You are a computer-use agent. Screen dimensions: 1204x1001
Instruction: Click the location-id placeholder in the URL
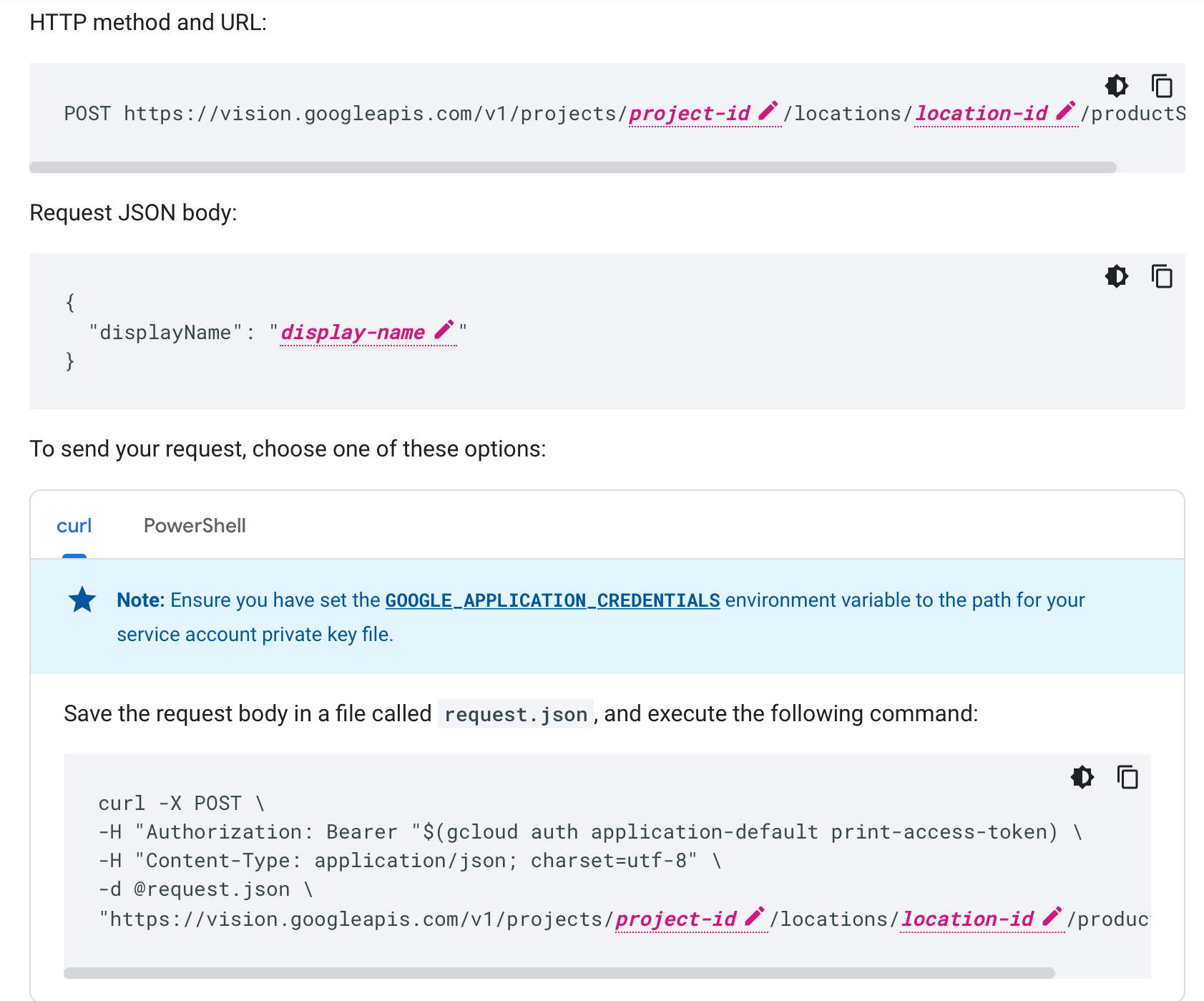980,113
